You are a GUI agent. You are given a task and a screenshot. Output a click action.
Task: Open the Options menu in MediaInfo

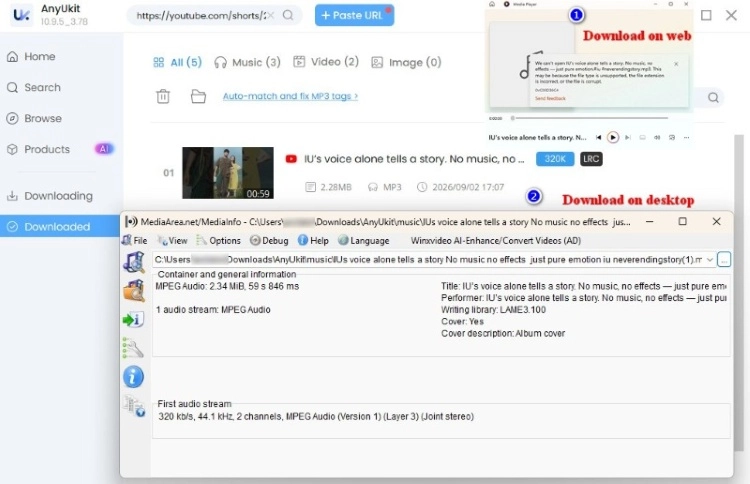tap(219, 241)
